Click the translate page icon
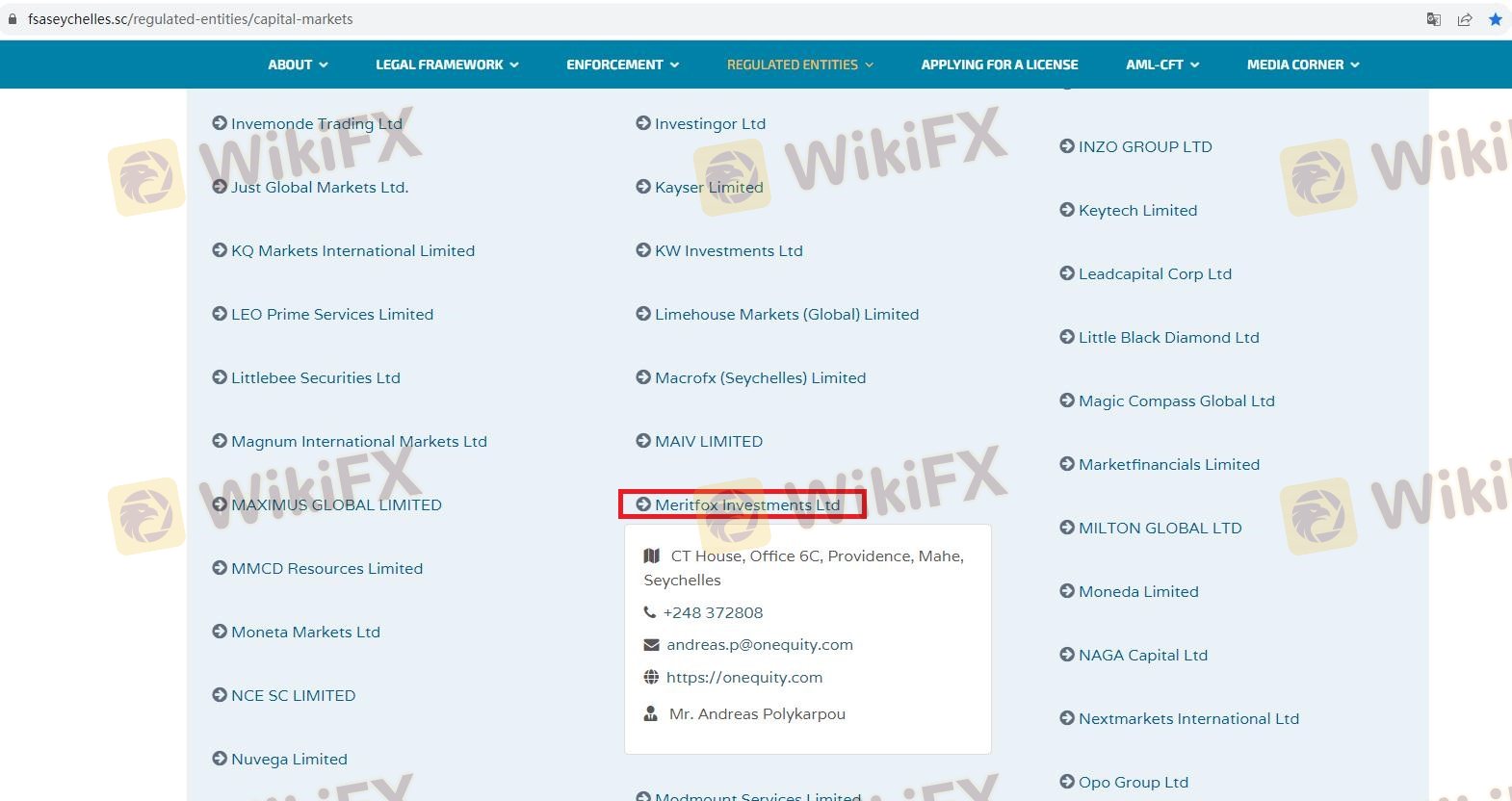1512x801 pixels. [x=1434, y=19]
